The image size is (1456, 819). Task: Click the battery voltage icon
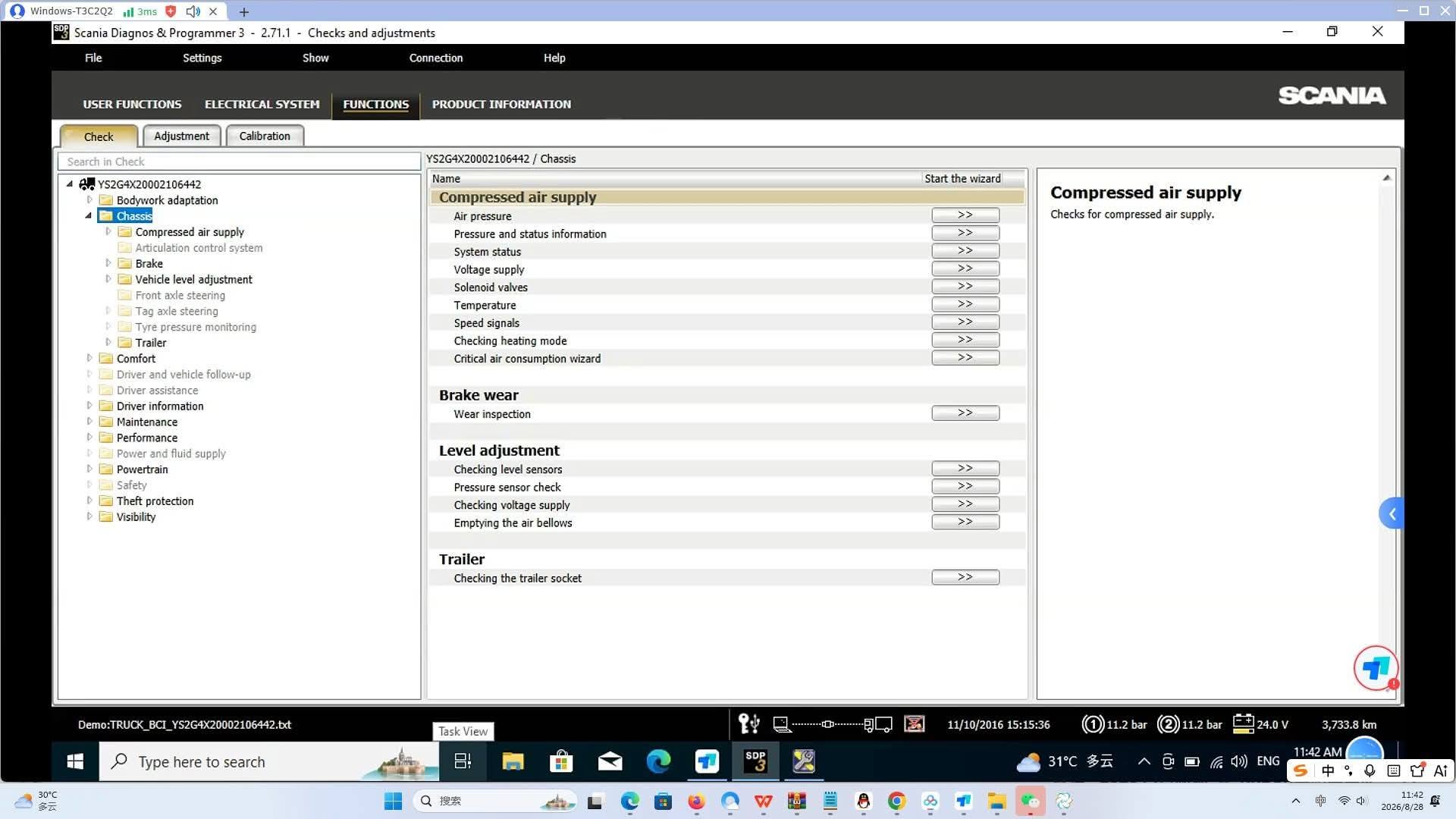tap(1243, 723)
